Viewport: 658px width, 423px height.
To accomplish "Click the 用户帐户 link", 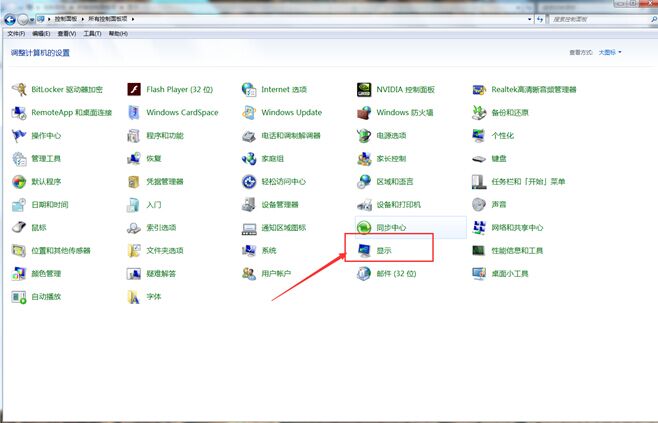I will pos(276,274).
